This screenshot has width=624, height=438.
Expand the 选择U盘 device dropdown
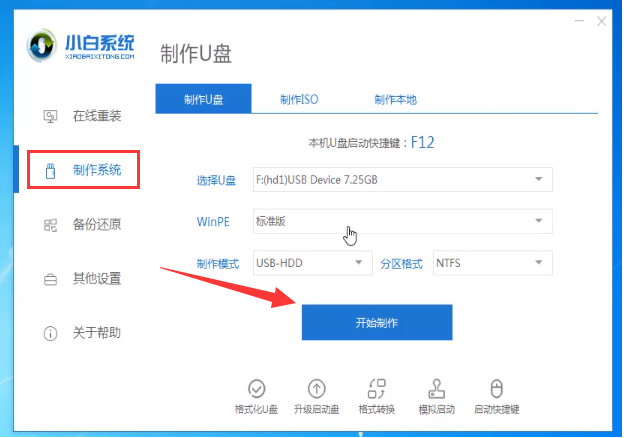401,179
